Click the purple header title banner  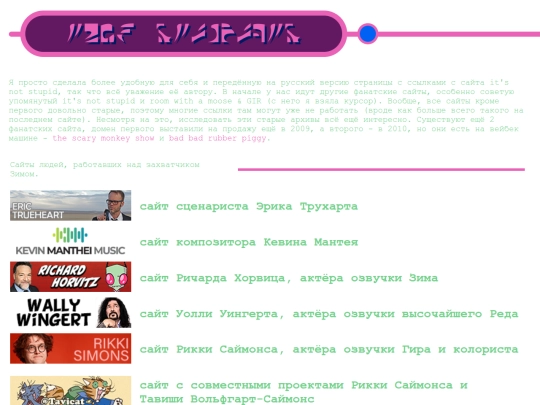pos(184,33)
